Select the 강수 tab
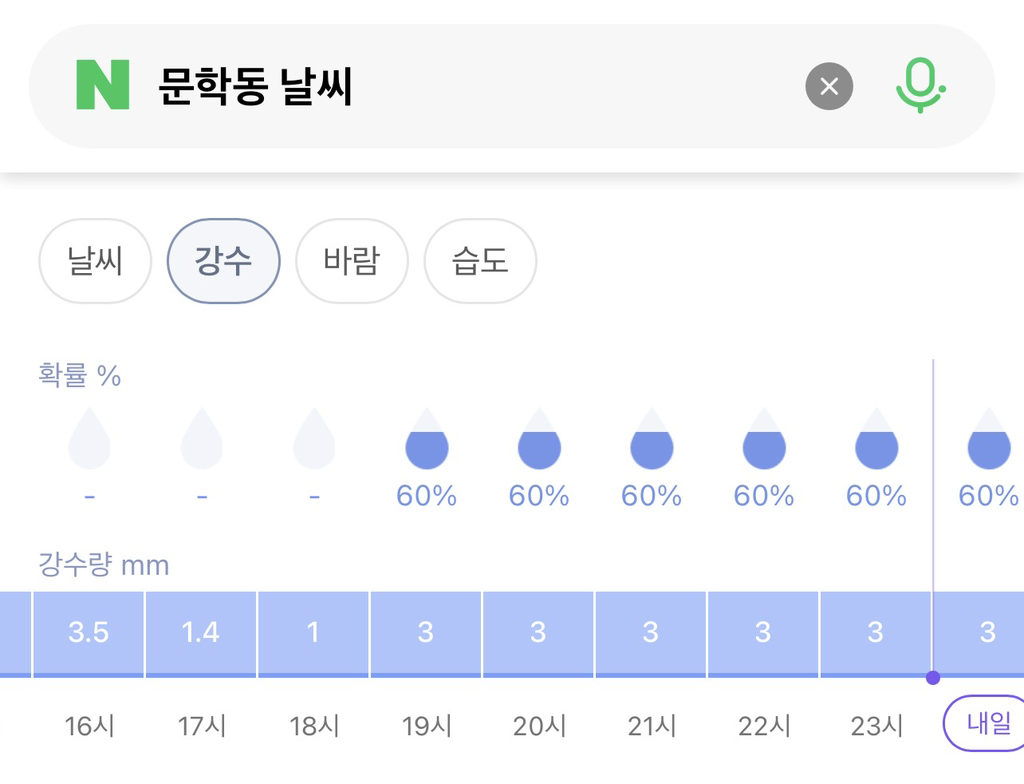 (x=223, y=261)
